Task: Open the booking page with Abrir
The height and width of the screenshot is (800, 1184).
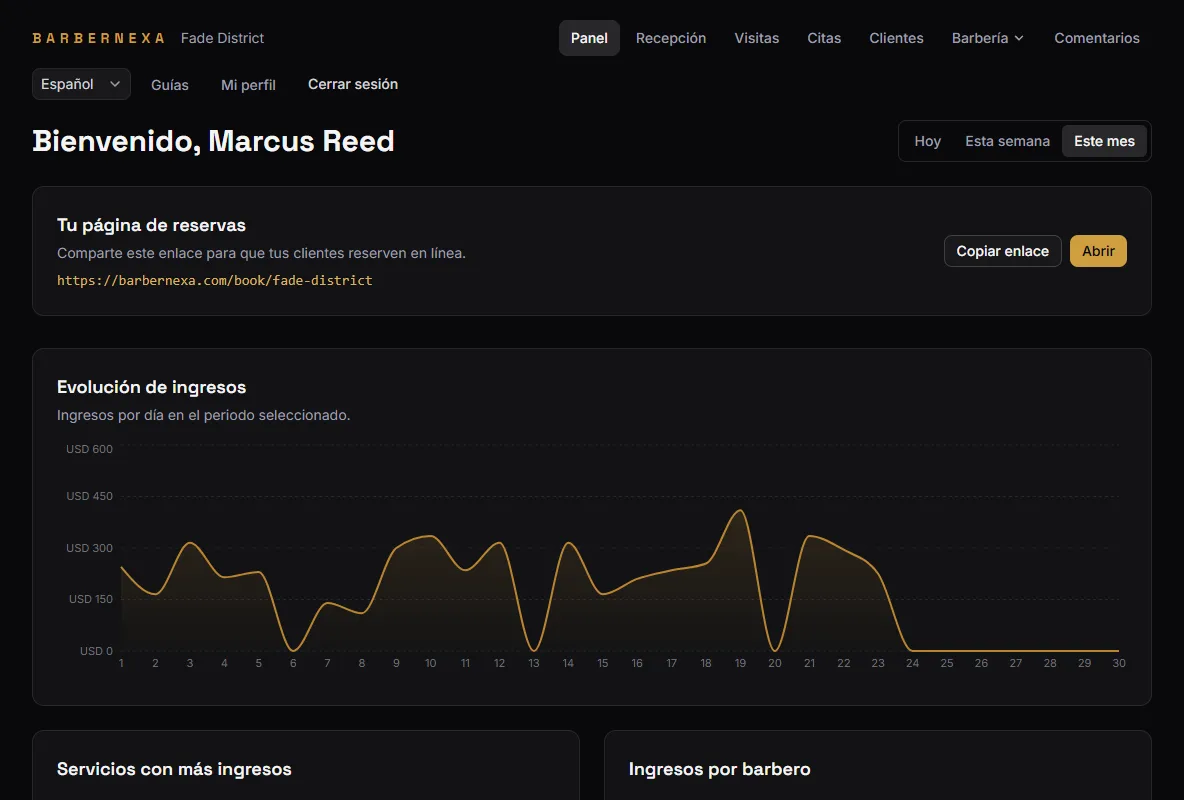Action: pyautogui.click(x=1098, y=251)
